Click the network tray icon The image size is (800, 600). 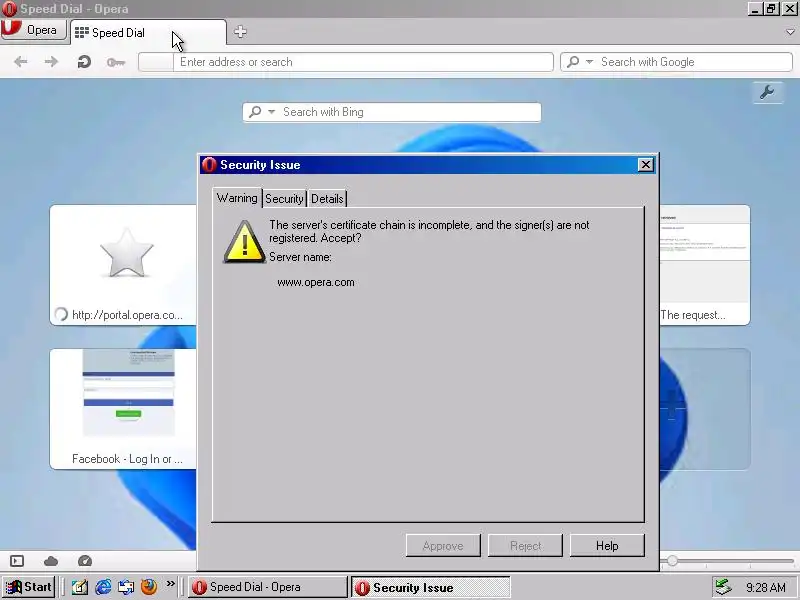[x=723, y=587]
